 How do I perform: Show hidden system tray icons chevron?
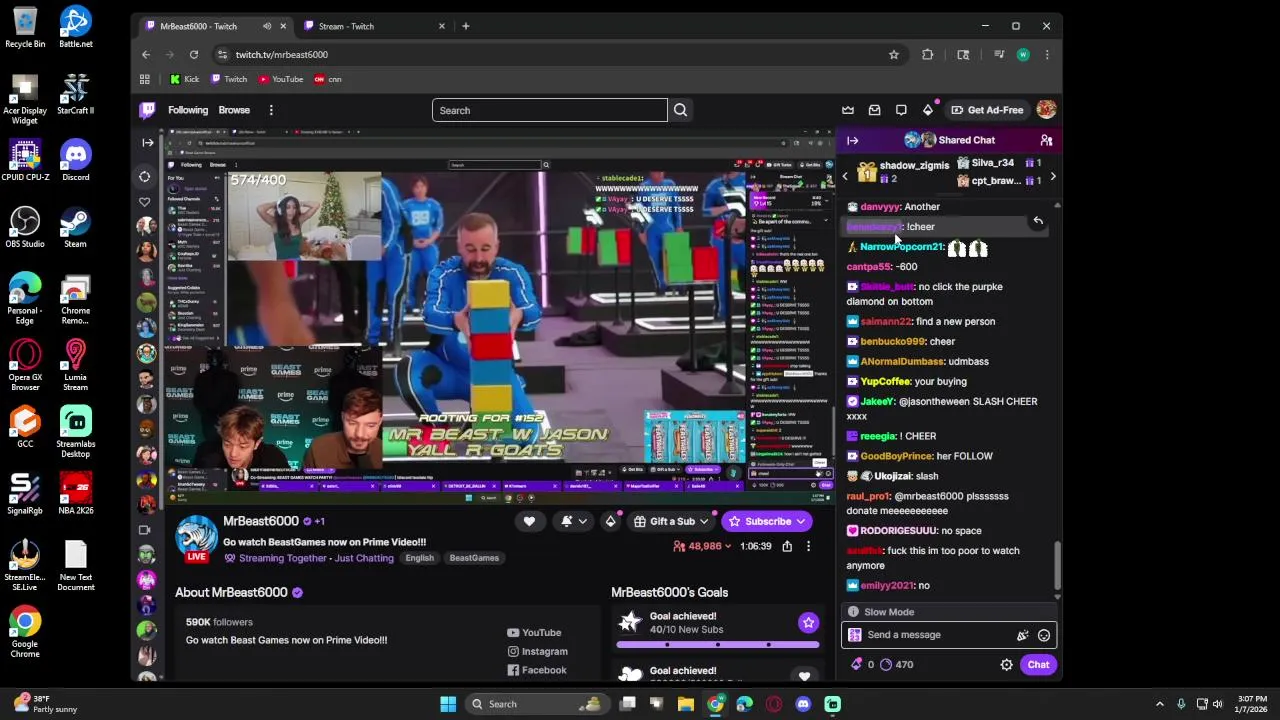click(1160, 704)
